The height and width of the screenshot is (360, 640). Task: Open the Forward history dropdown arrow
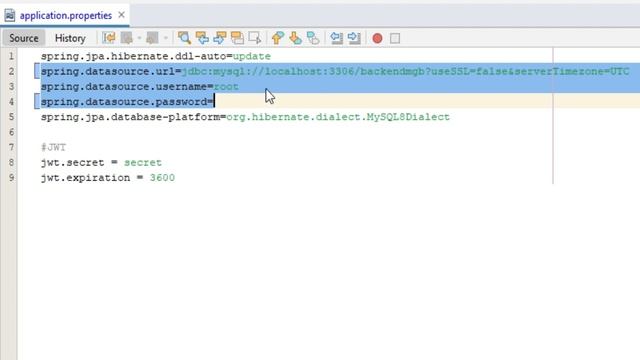pos(165,38)
